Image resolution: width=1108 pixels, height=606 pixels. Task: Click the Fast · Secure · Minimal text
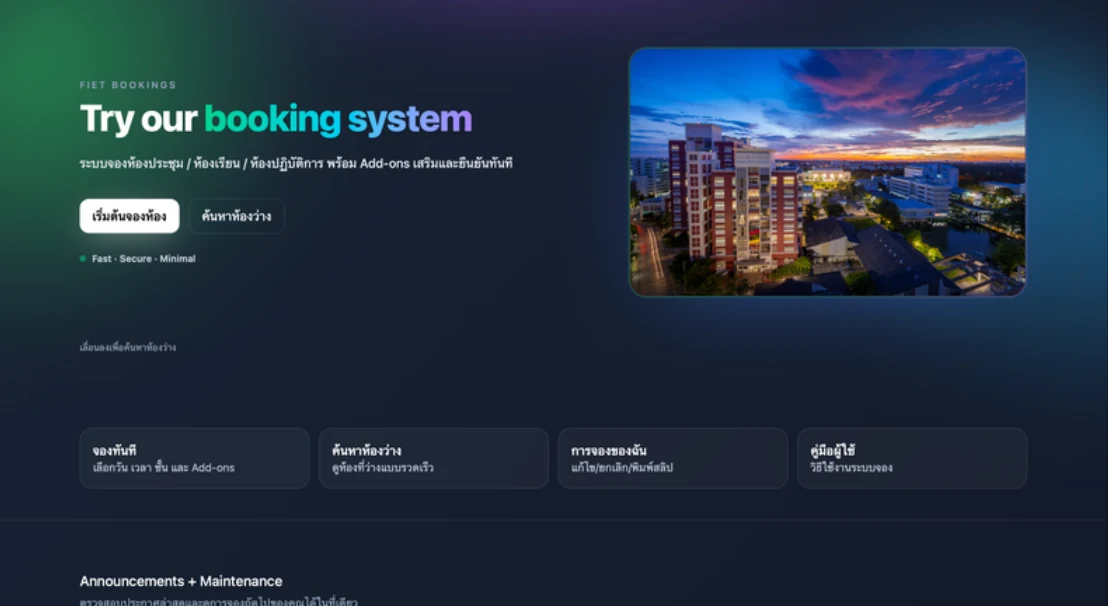143,259
